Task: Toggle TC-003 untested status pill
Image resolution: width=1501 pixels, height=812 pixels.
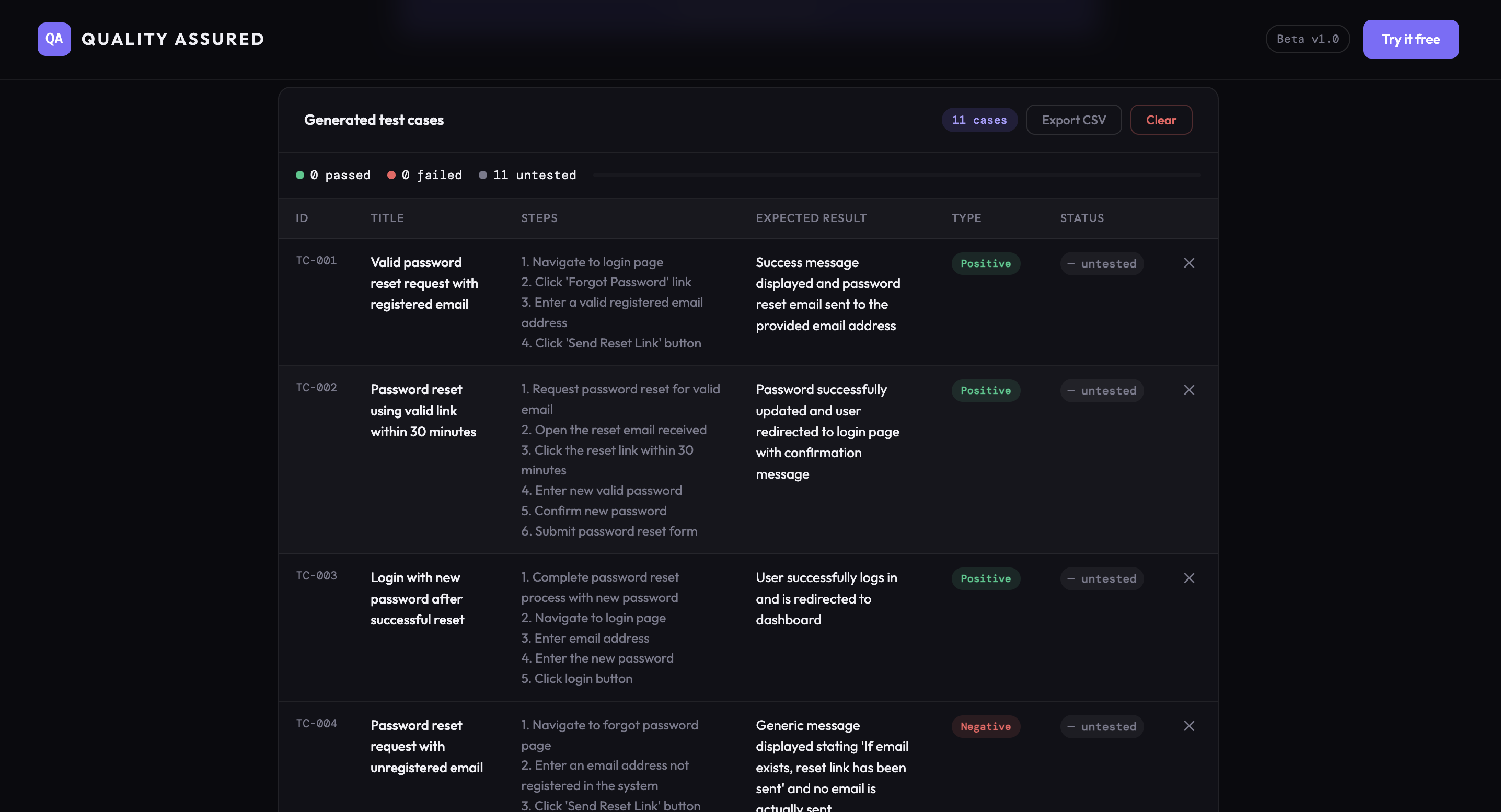Action: 1101,579
